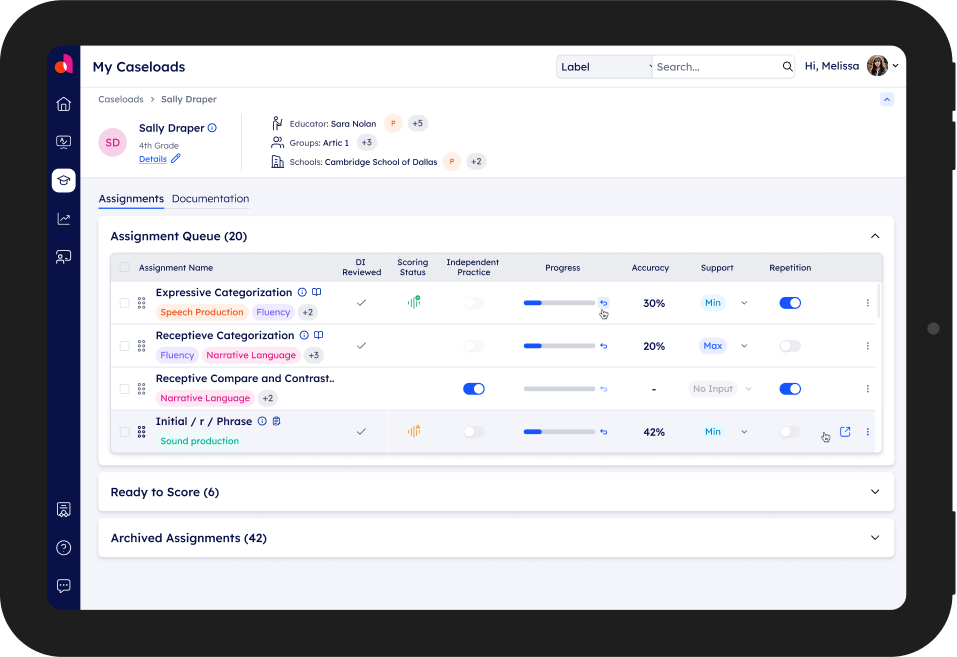Click the Caseloads breadcrumb link
Viewport: 957px width, 657px height.
[120, 100]
